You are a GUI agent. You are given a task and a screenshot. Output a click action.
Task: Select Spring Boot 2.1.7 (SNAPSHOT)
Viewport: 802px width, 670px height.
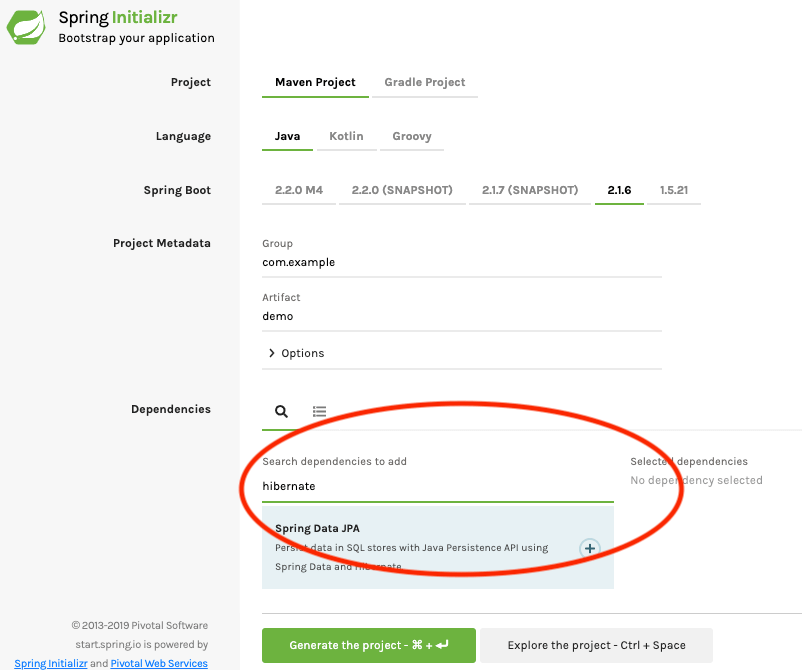pos(530,190)
